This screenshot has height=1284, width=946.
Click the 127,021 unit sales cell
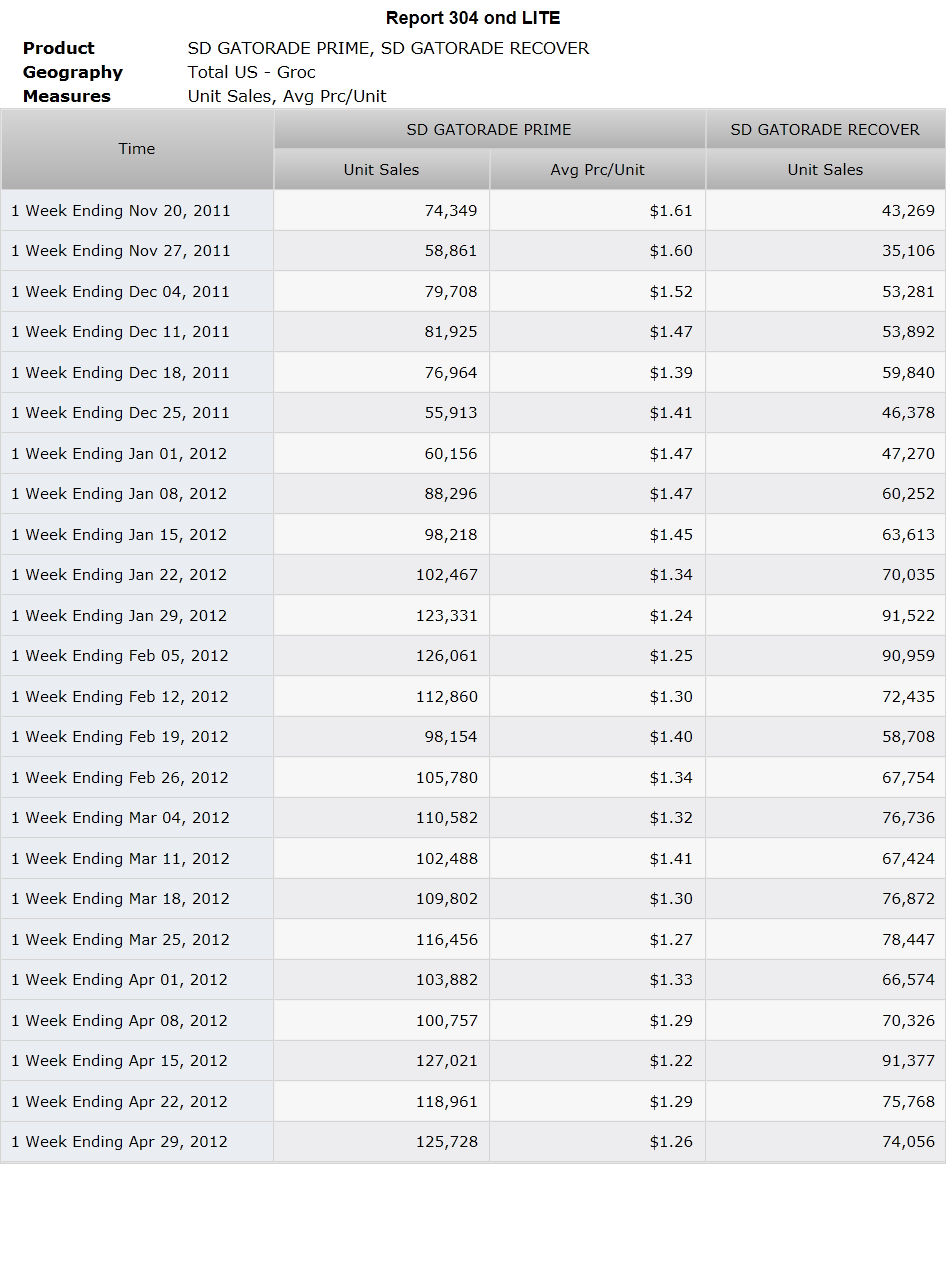pyautogui.click(x=381, y=1060)
